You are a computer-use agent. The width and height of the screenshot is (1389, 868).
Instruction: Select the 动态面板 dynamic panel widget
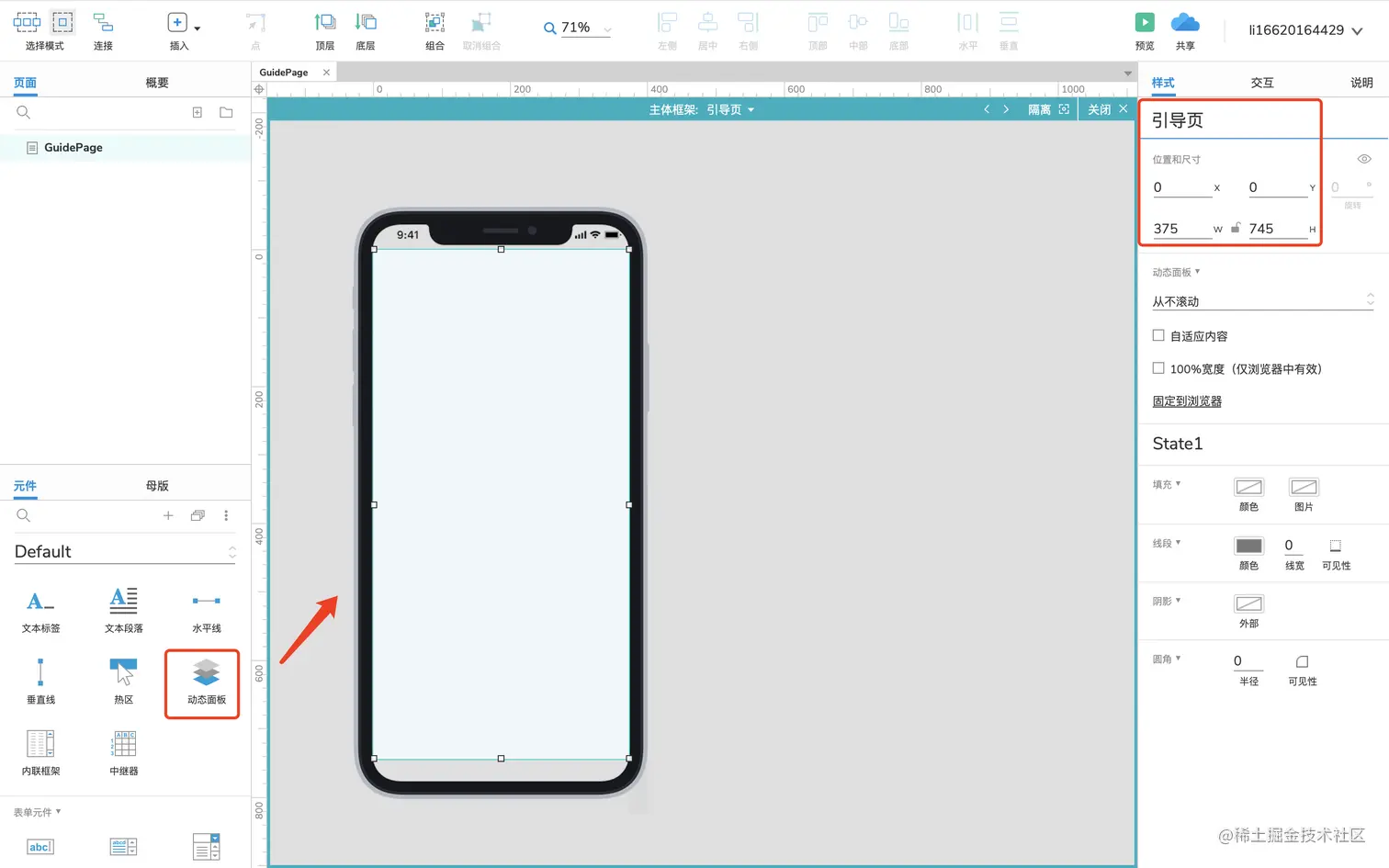206,682
